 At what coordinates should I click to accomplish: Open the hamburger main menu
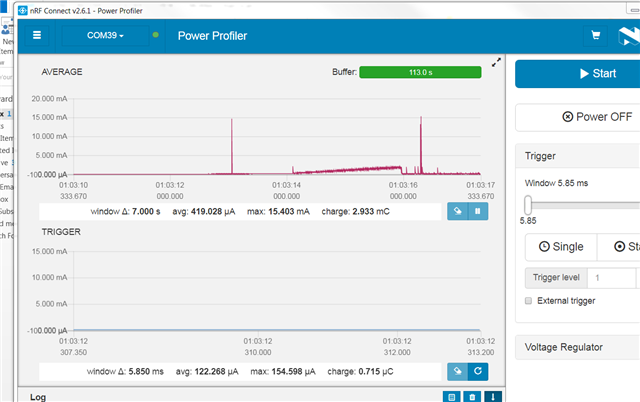pos(37,36)
